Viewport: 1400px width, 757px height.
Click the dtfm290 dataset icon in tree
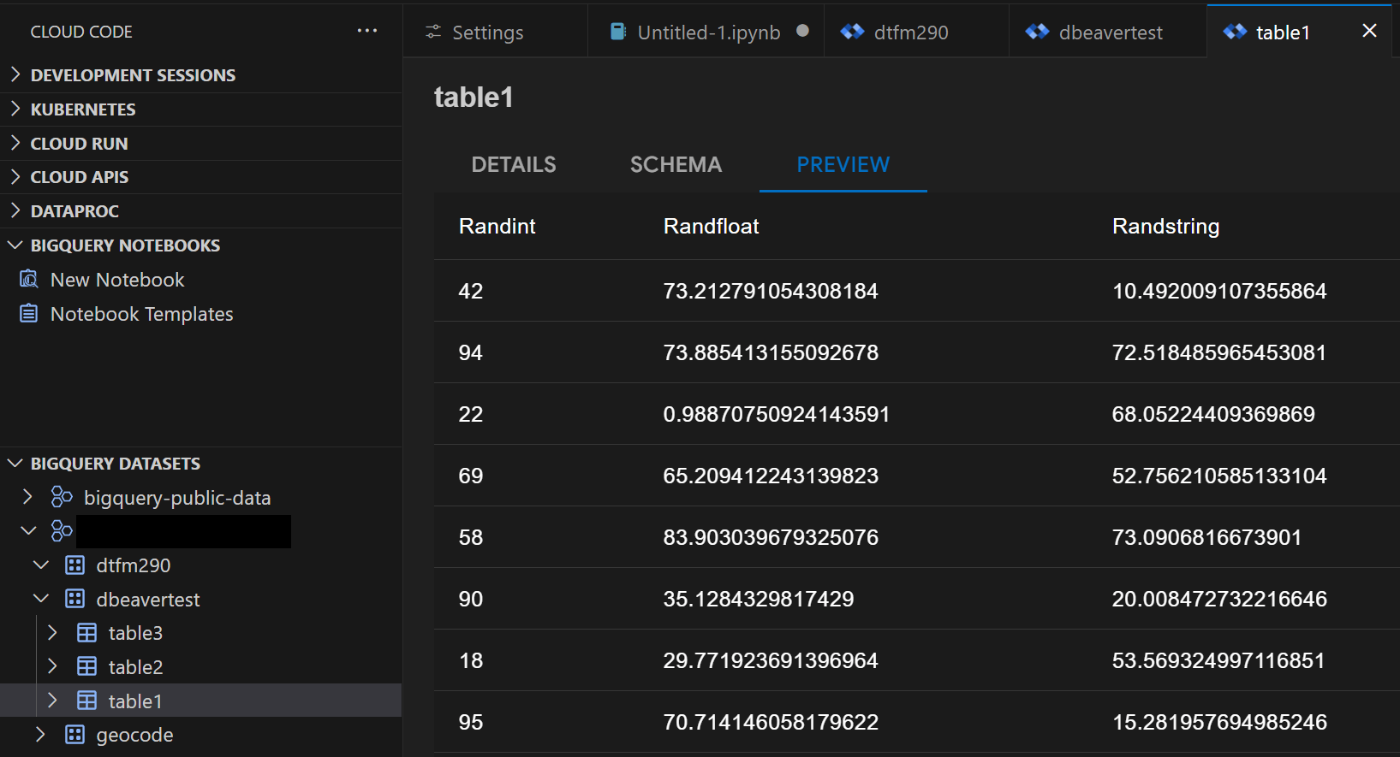coord(75,565)
